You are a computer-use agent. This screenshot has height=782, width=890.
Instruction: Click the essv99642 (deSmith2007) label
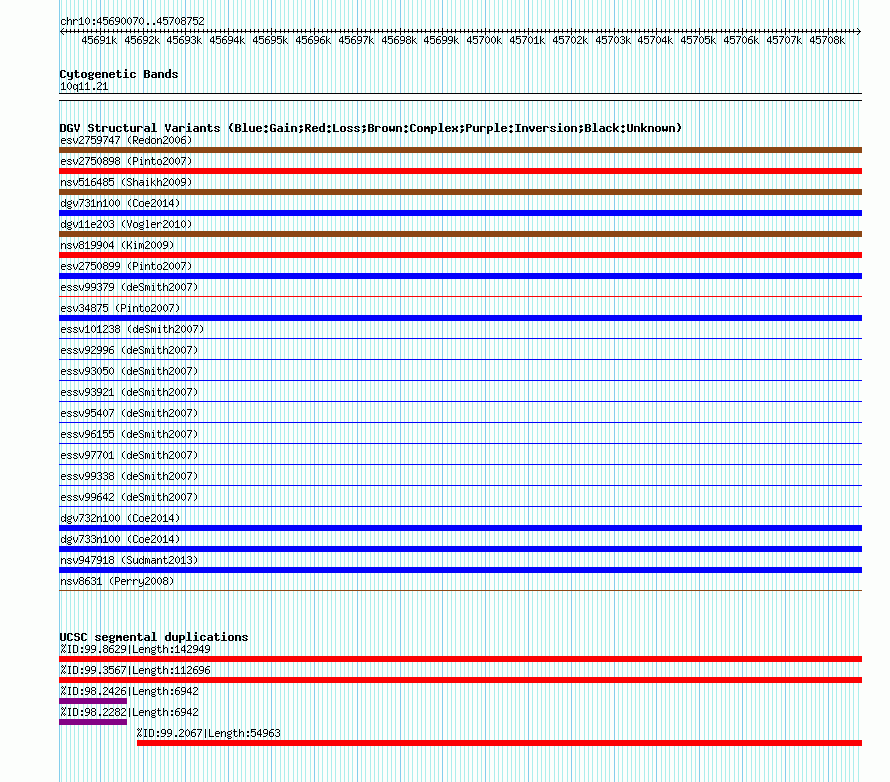pyautogui.click(x=129, y=497)
